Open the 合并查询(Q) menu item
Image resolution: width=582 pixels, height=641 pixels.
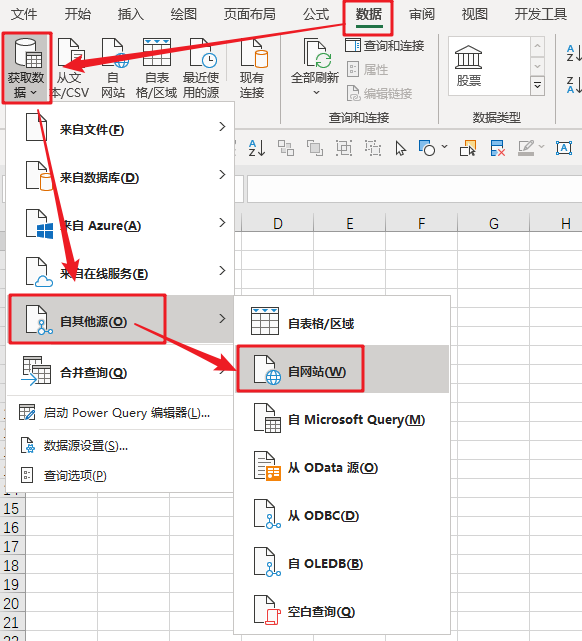click(x=121, y=370)
